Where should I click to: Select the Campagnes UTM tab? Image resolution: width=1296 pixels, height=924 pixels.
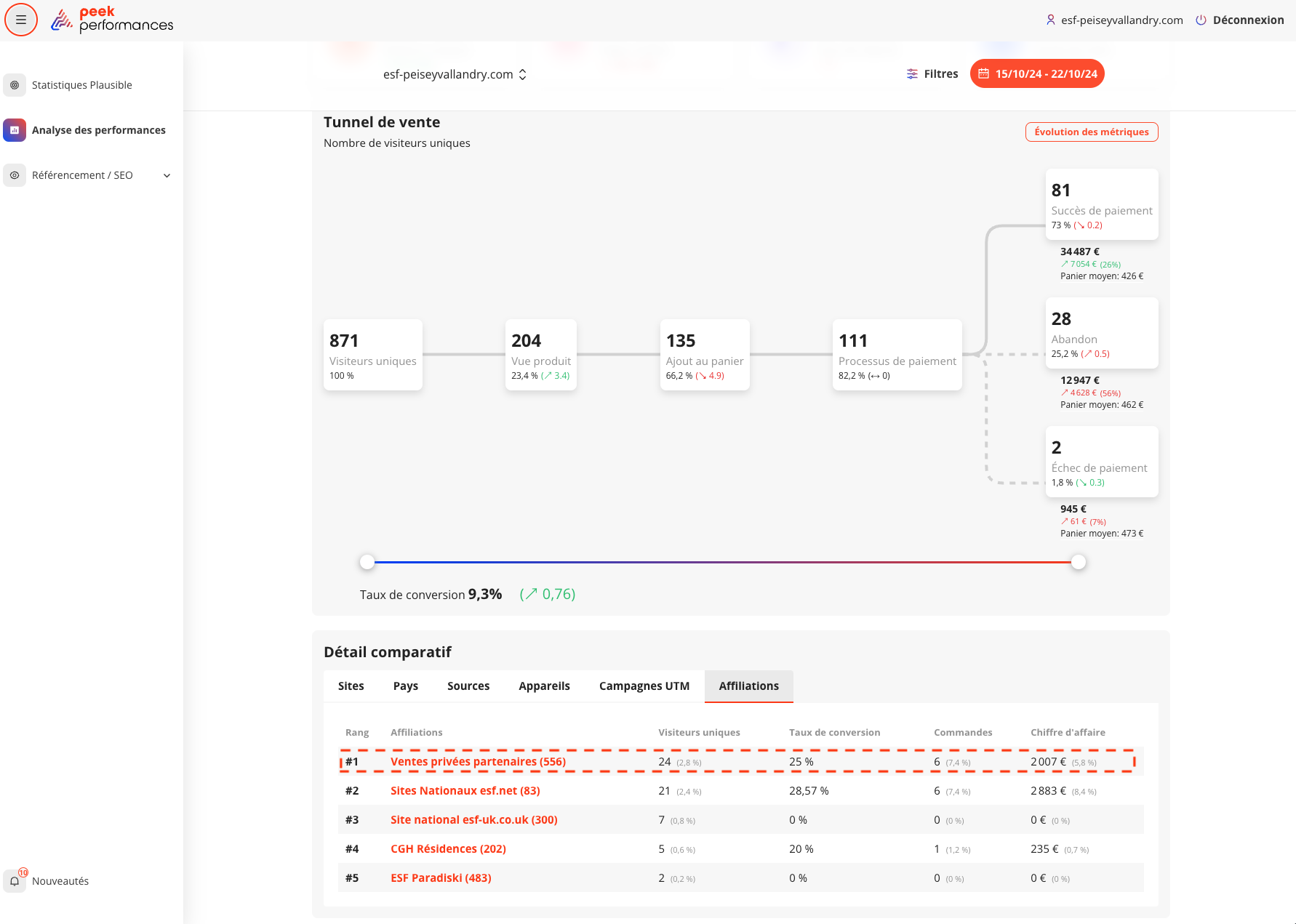click(644, 686)
